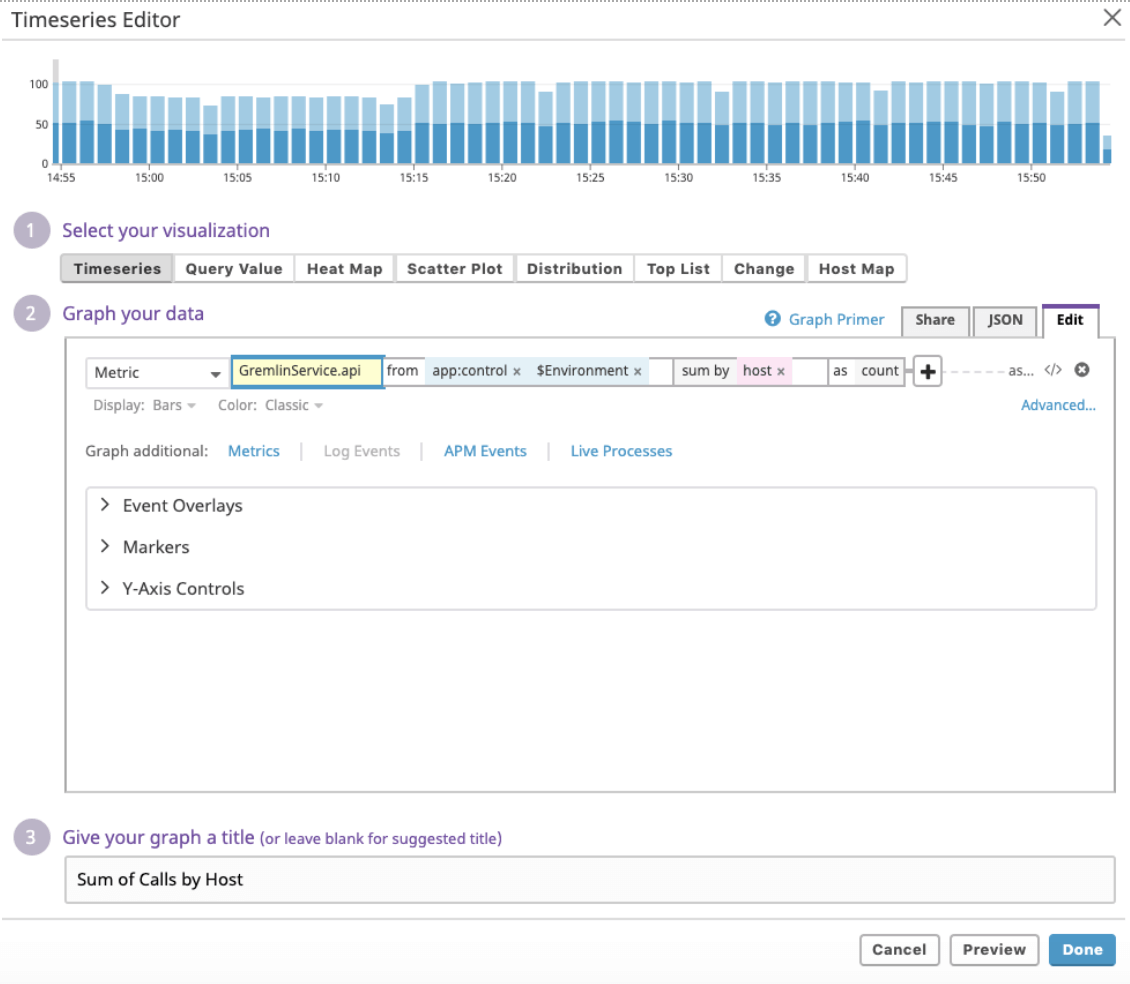Viewport: 1130px width, 984px height.
Task: Select Change visualization
Action: point(764,269)
